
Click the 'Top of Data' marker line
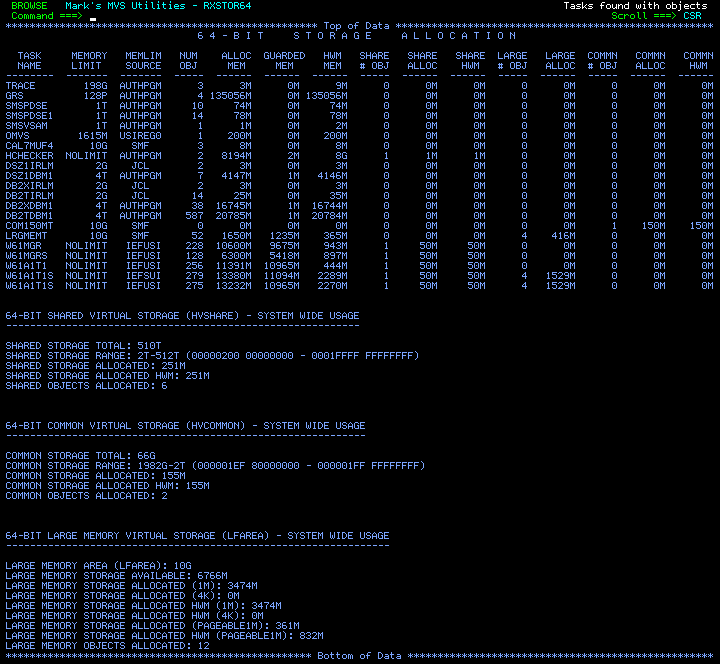[x=359, y=26]
